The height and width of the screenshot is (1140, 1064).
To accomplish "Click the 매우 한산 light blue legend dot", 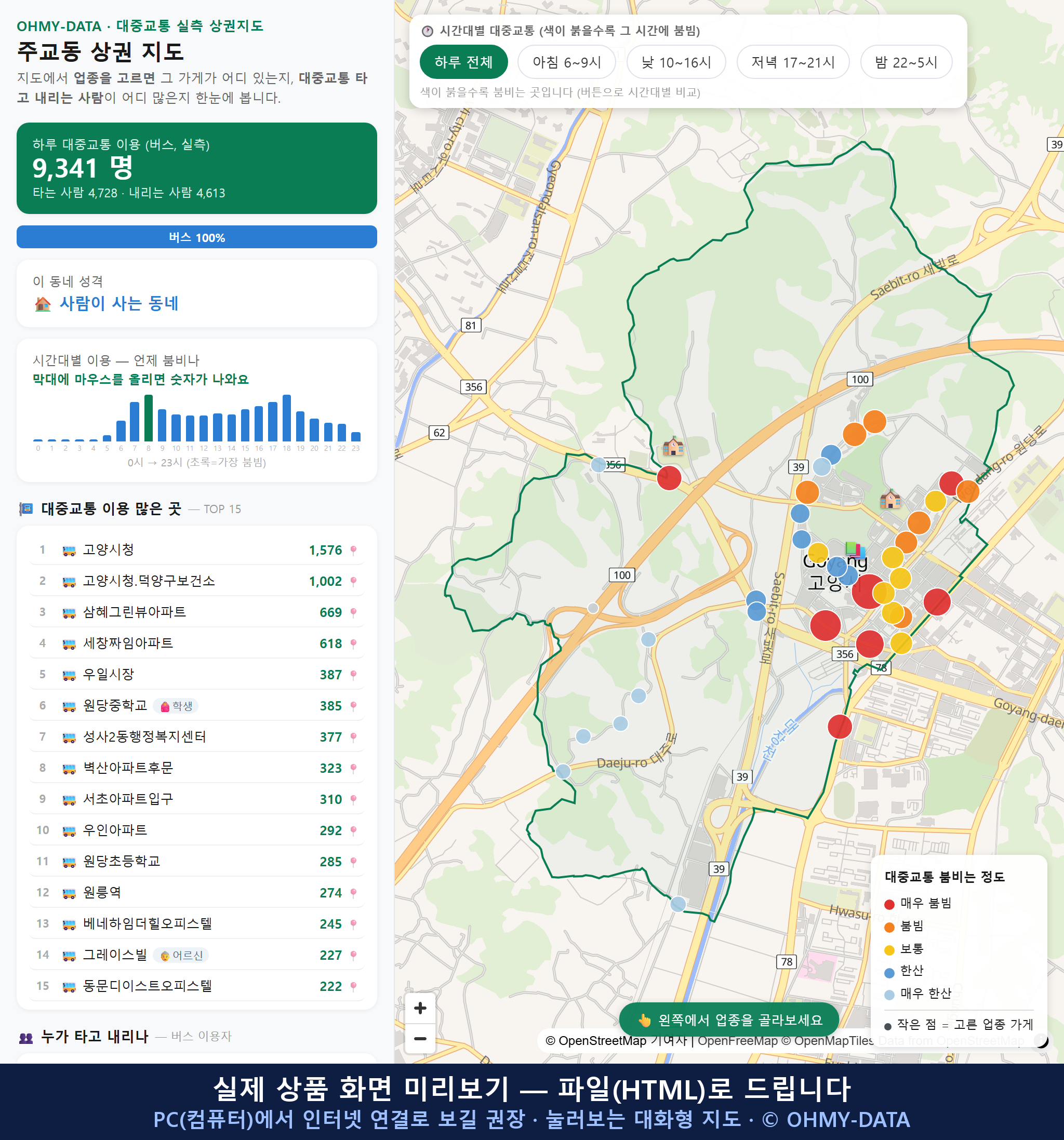I will coord(889,995).
